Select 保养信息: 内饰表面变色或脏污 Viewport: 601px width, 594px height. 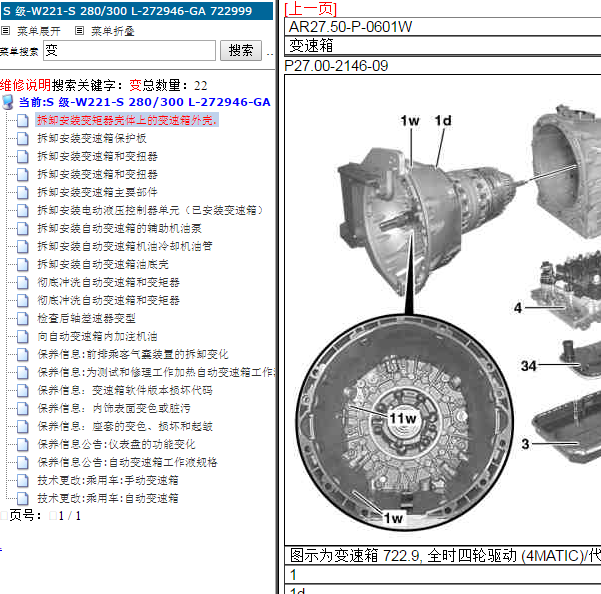(x=114, y=408)
